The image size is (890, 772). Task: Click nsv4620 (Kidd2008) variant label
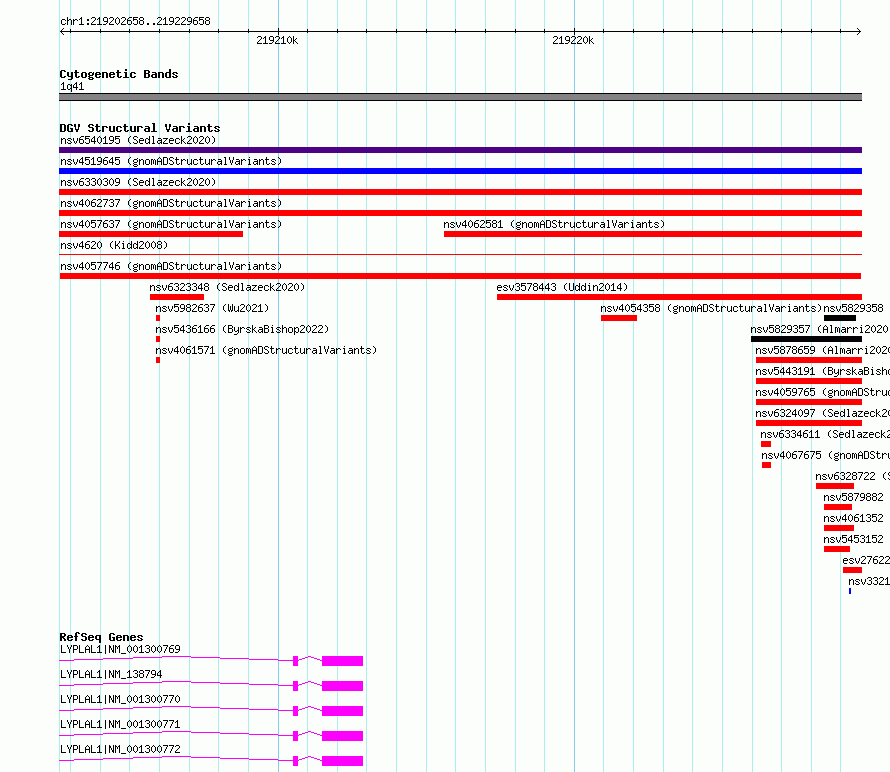pos(114,245)
